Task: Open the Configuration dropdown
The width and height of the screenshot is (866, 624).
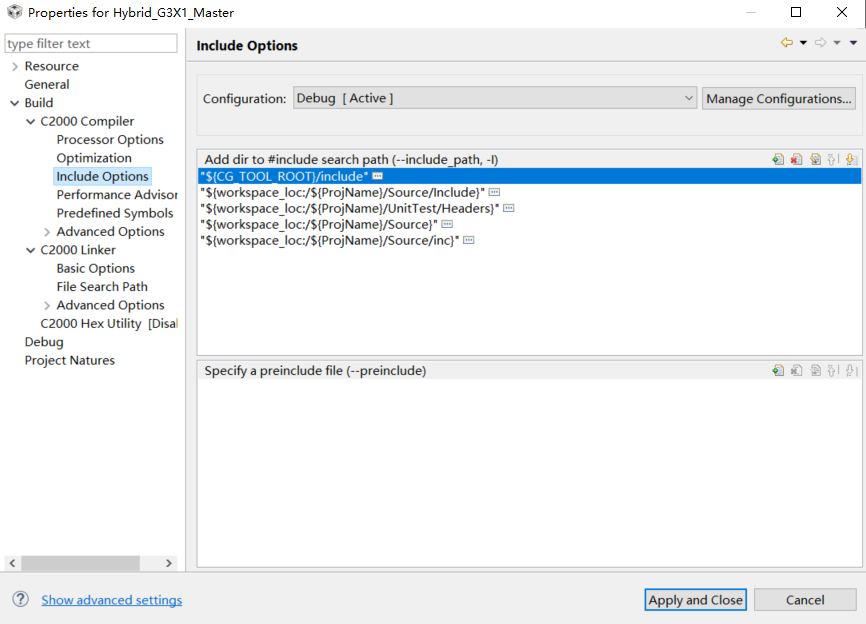Action: click(x=495, y=98)
